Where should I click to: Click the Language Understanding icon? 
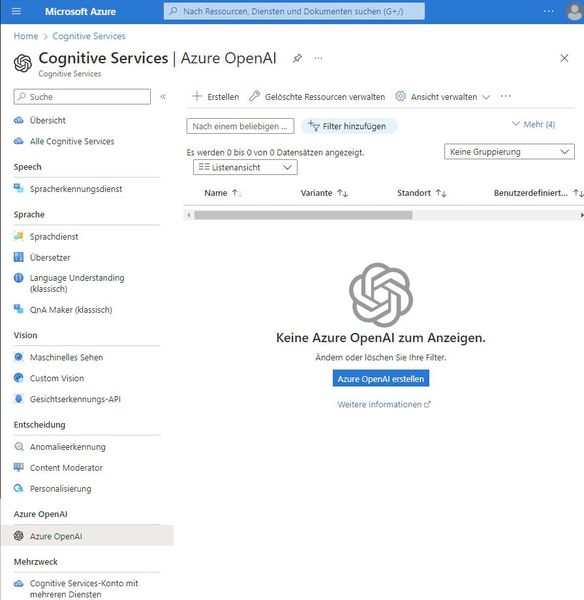(18, 278)
